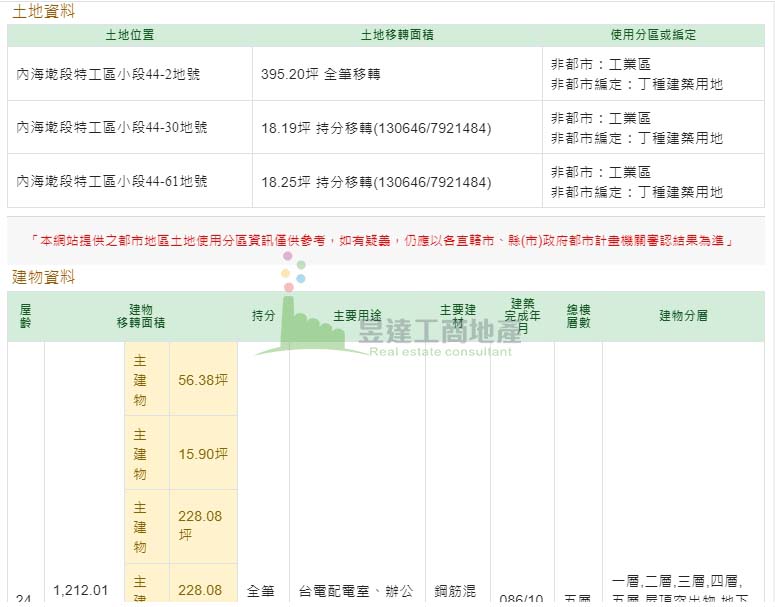Click the 使用分區或編定 column header
This screenshot has height=607, width=775.
click(x=653, y=35)
